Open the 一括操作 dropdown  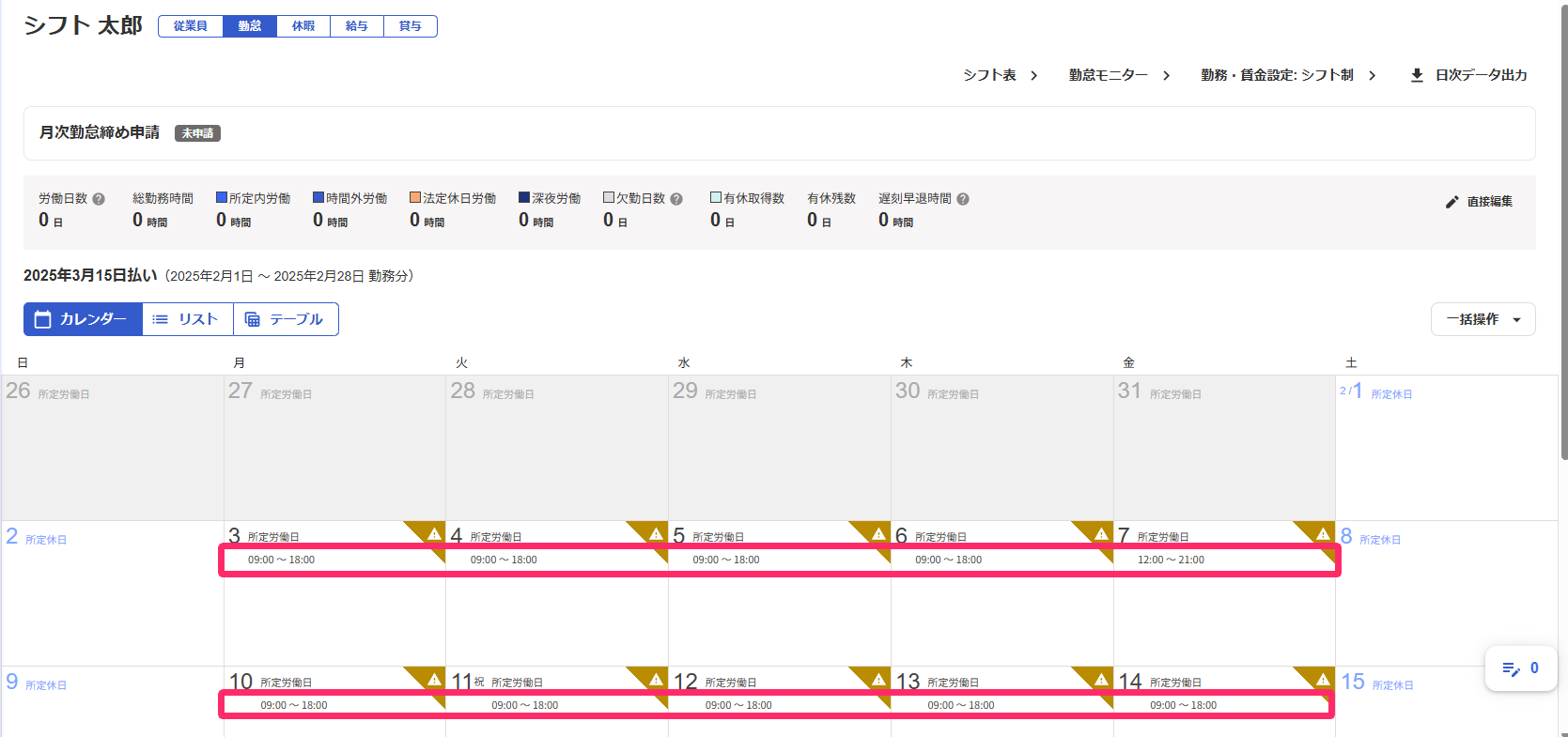[1483, 319]
